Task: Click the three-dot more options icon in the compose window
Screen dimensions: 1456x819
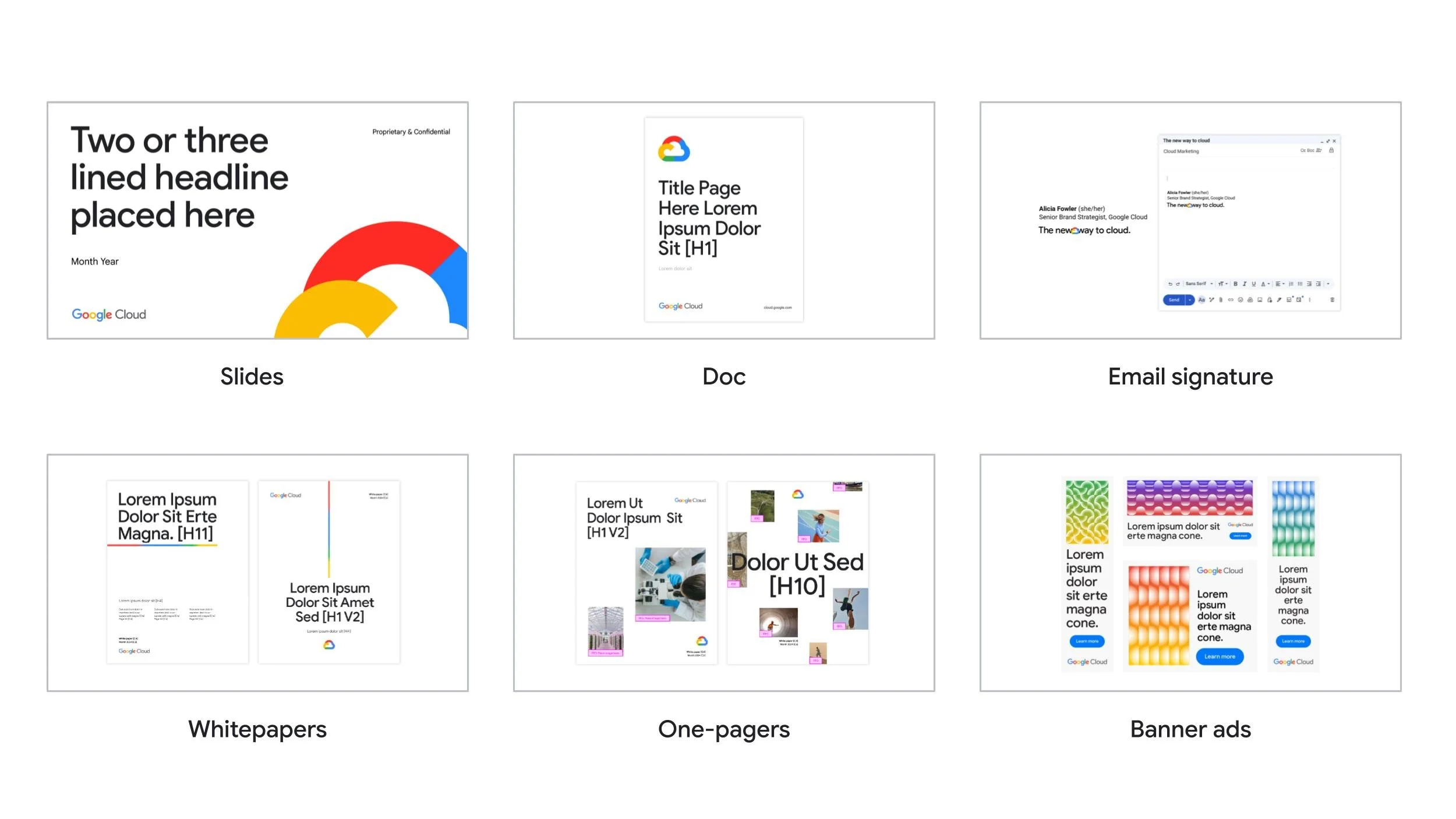Action: coord(1310,300)
